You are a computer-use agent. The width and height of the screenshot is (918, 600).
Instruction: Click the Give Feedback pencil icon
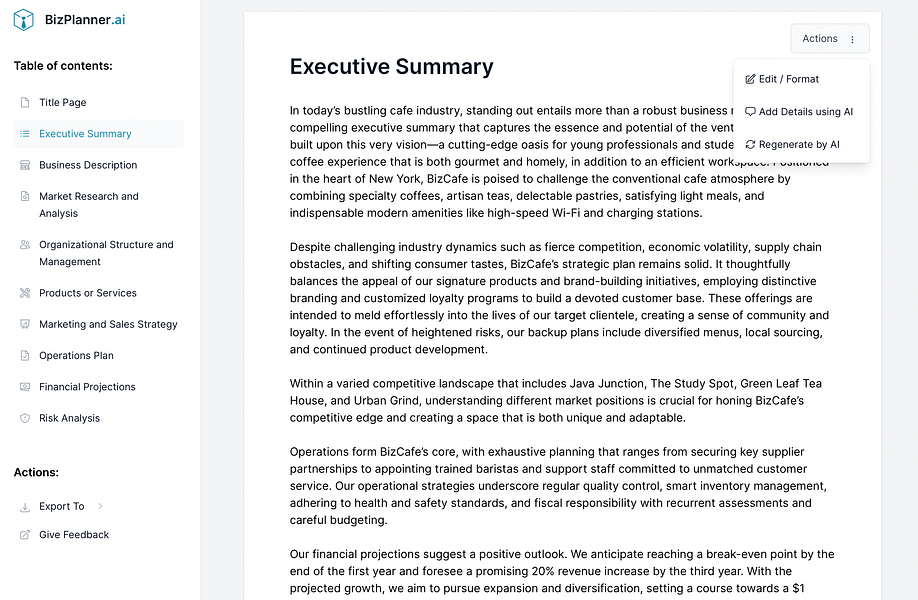25,534
